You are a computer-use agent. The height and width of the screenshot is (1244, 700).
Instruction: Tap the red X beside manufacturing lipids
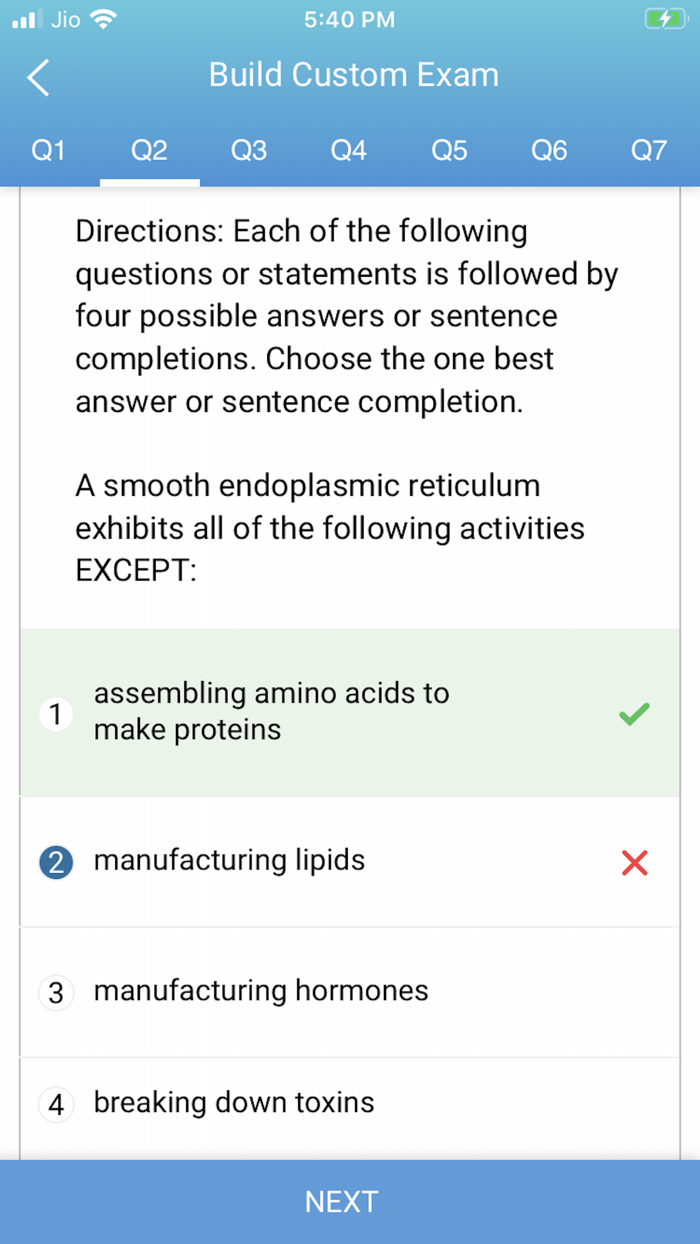[x=633, y=862]
